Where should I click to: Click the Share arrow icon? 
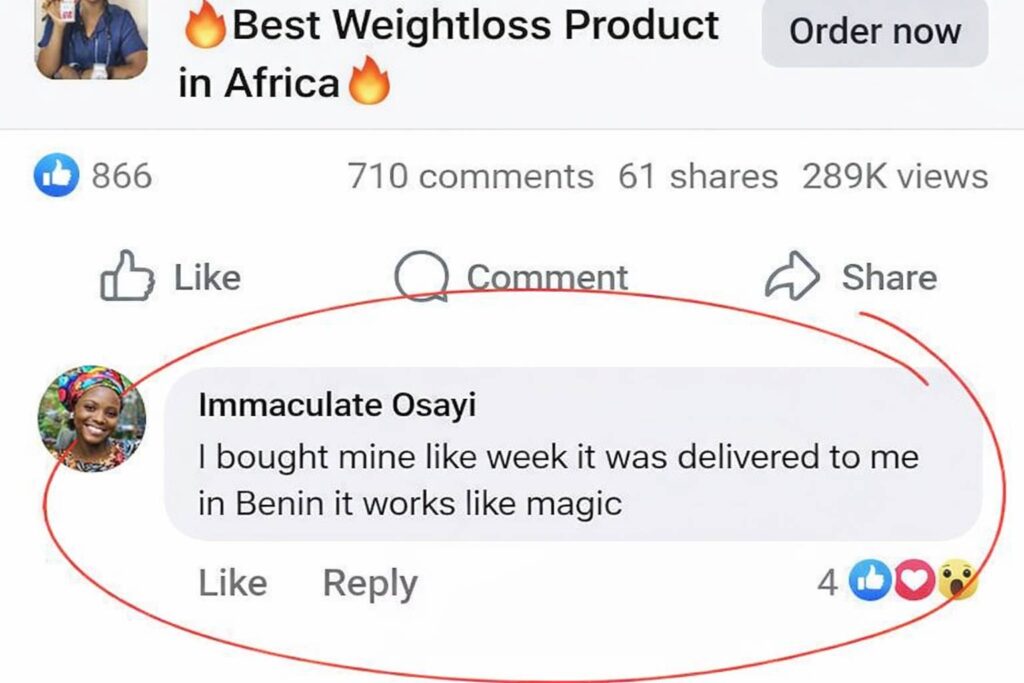793,277
